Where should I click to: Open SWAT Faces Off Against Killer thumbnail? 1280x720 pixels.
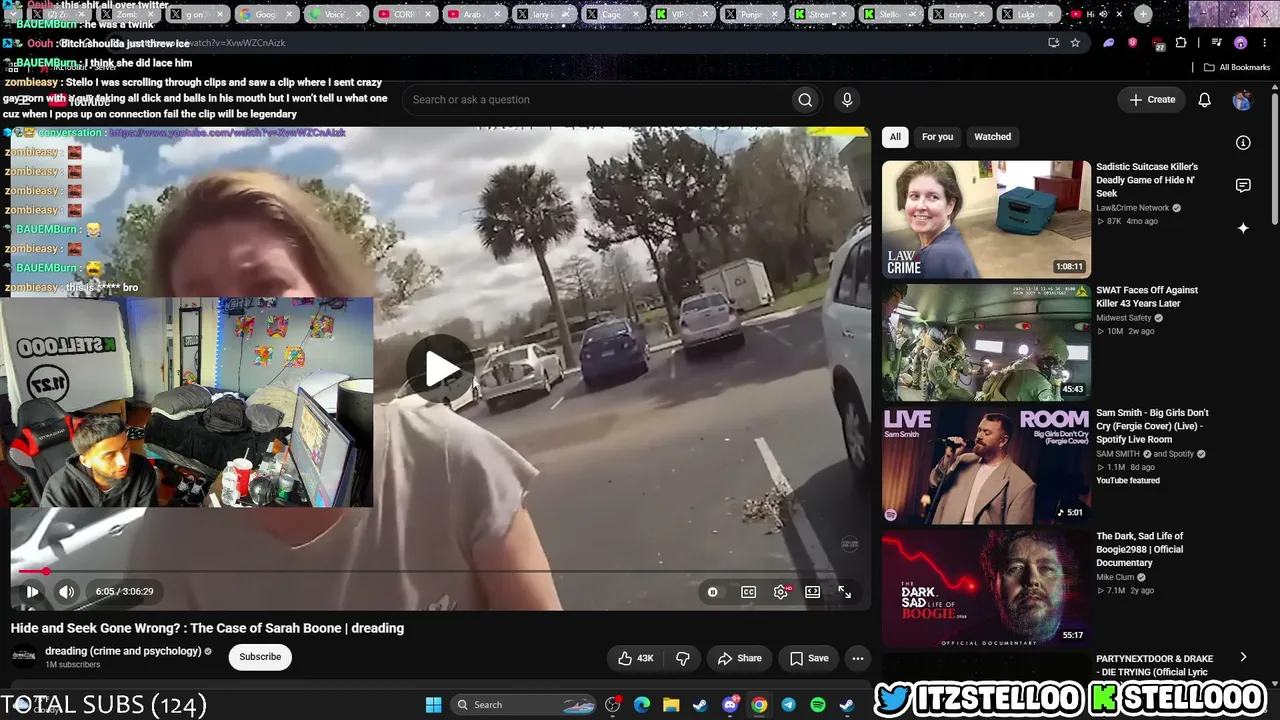tap(986, 342)
